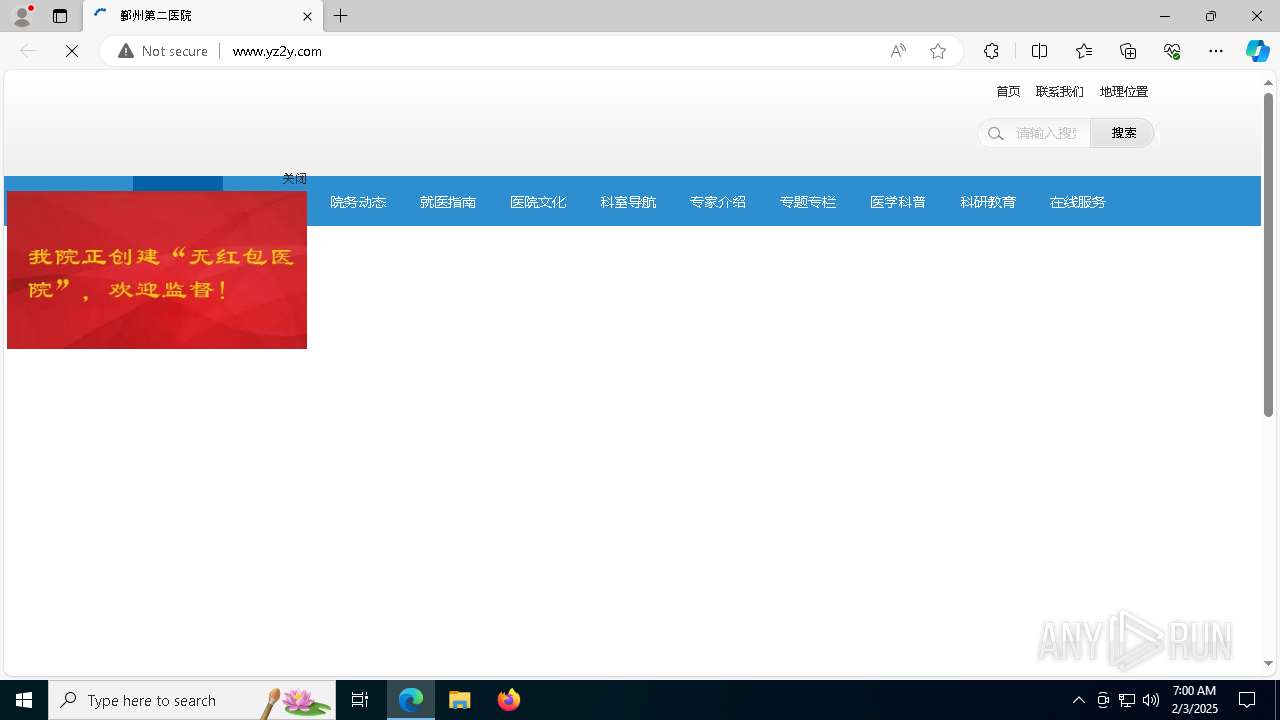Open the Collections panel
This screenshot has width=1280, height=720.
click(1128, 51)
